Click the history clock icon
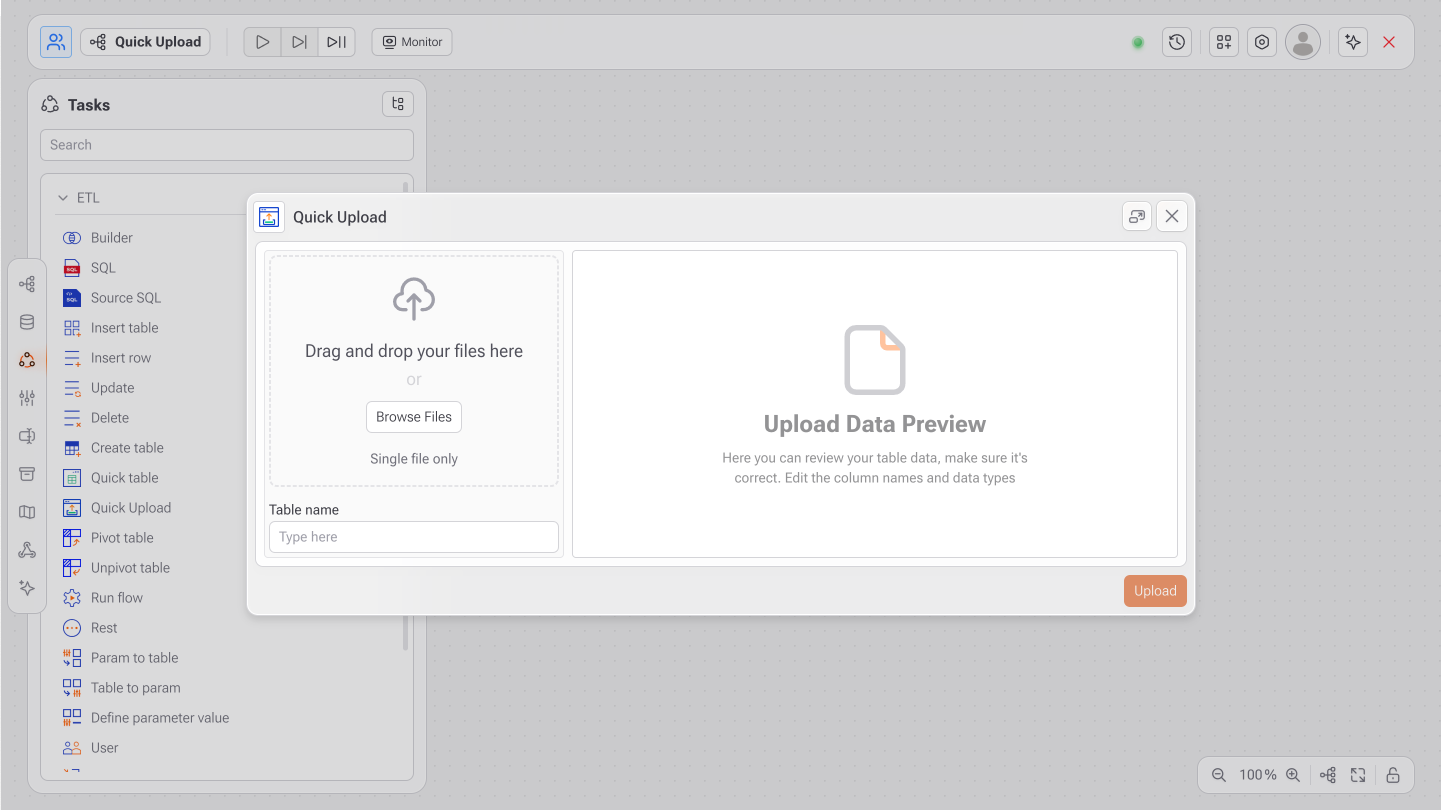Screen dimensions: 1441x810 click(1177, 42)
